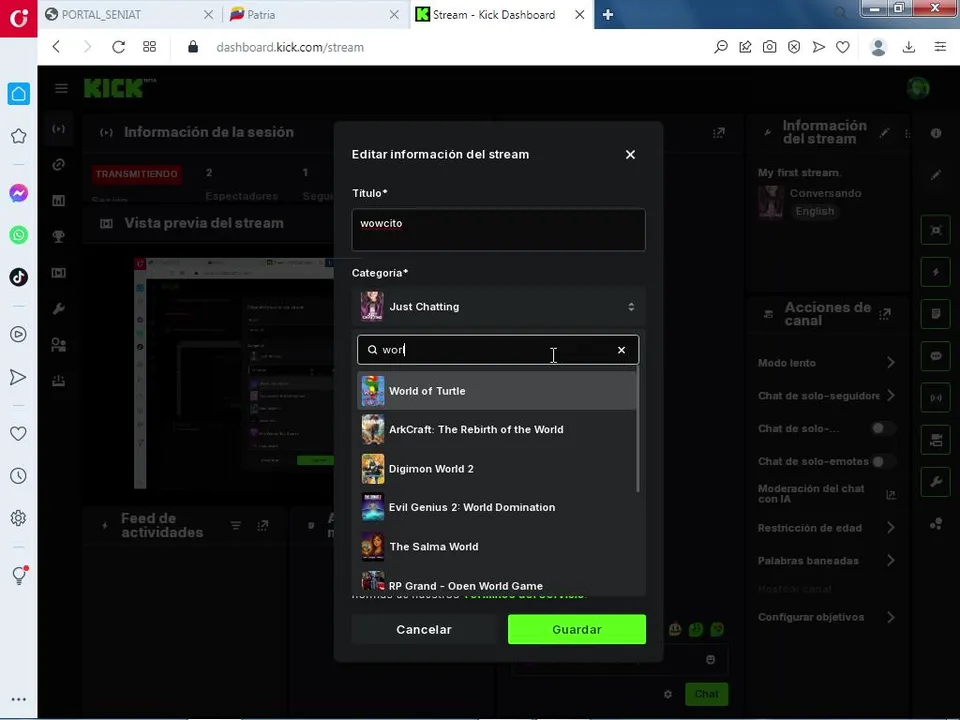Open the Opera player icon in the sidebar

point(18,334)
